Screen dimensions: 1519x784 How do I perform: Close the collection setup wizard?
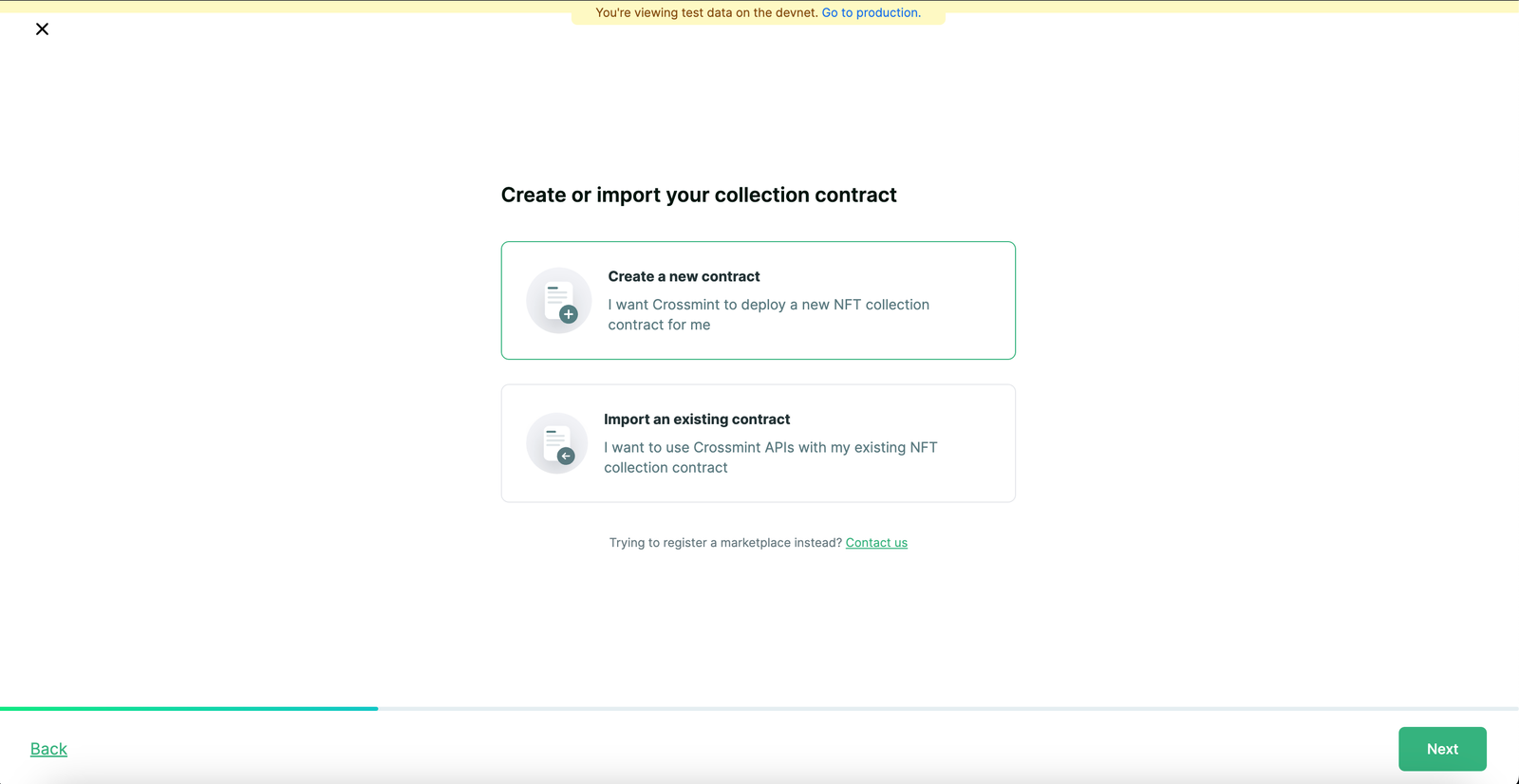pos(42,29)
